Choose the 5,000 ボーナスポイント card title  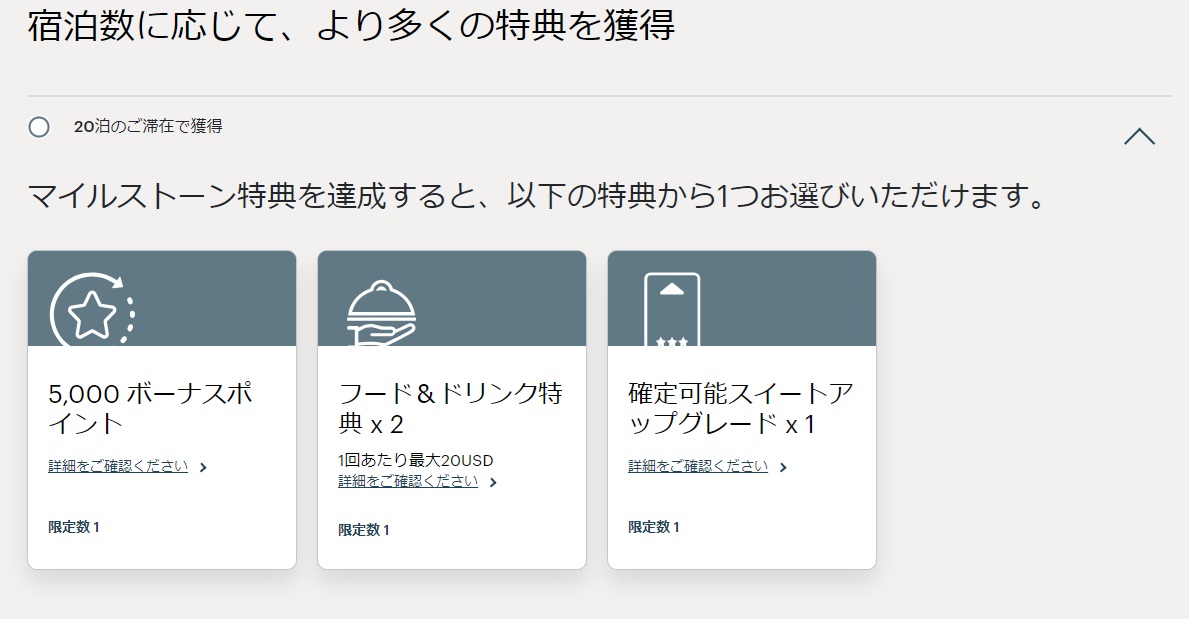click(150, 408)
